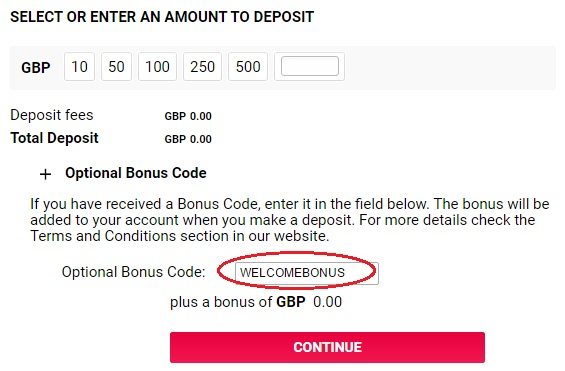Click the Total Deposit GBP 0.00 value
Viewport: 565px width, 371px height.
(x=188, y=139)
